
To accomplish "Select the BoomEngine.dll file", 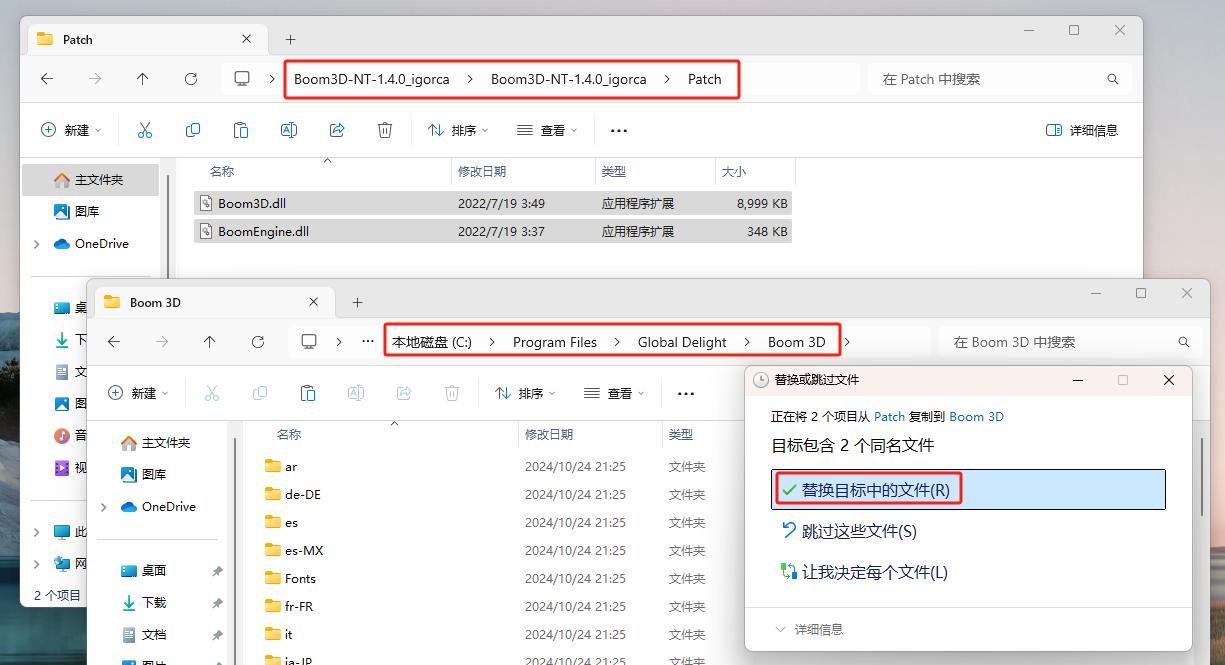I will pos(493,231).
